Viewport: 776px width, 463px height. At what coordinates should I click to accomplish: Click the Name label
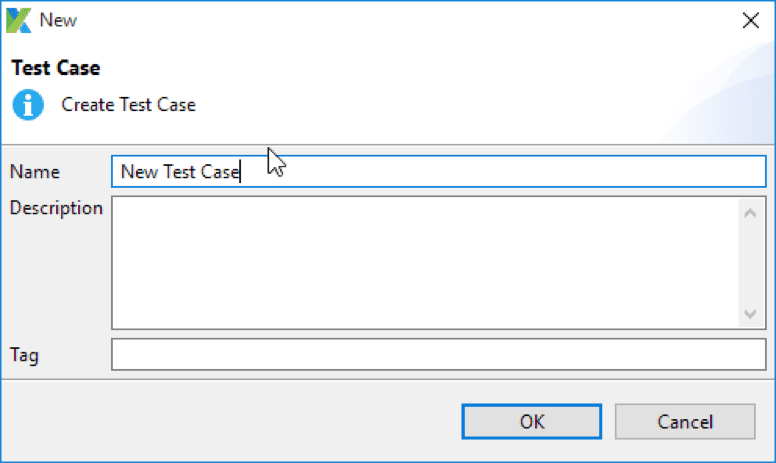point(35,172)
